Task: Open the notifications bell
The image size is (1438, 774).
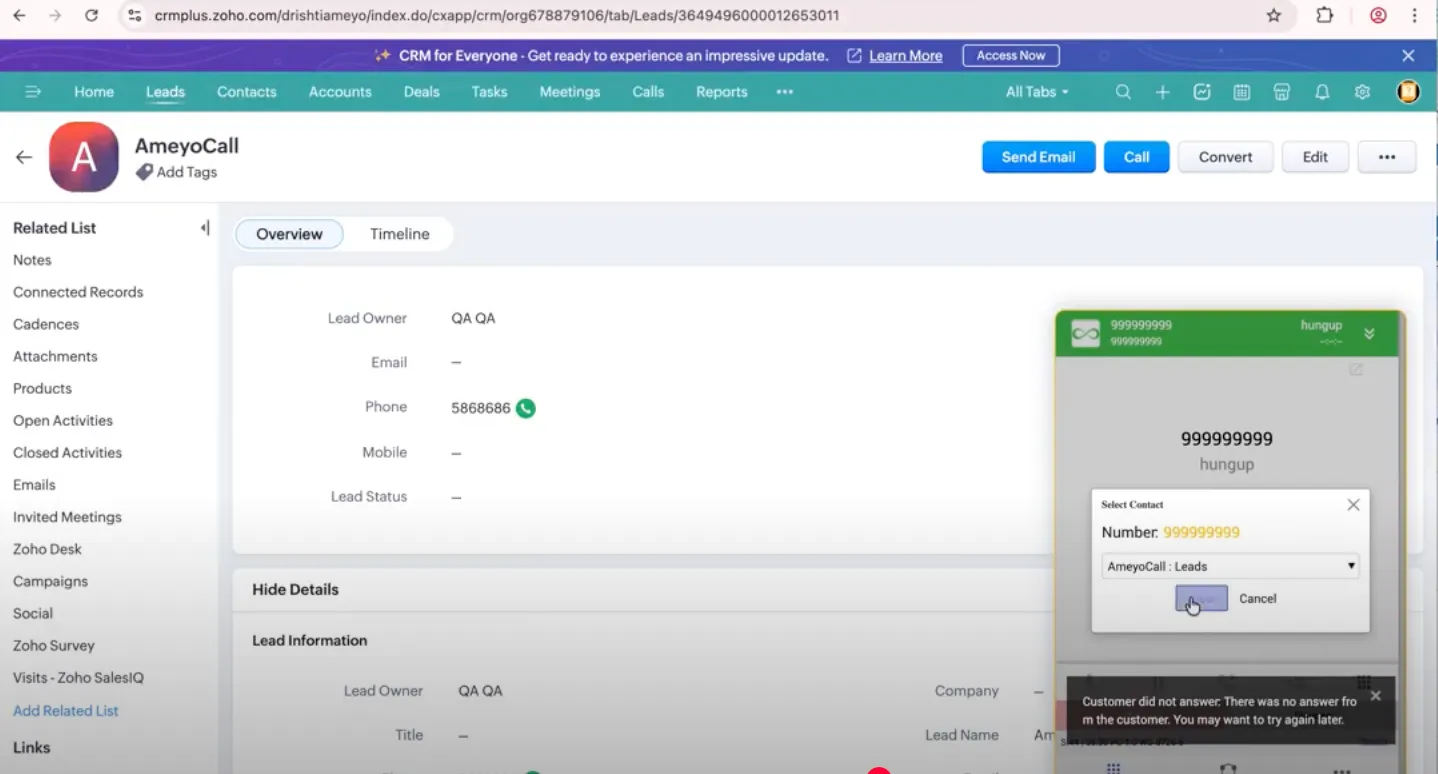Action: (x=1322, y=92)
